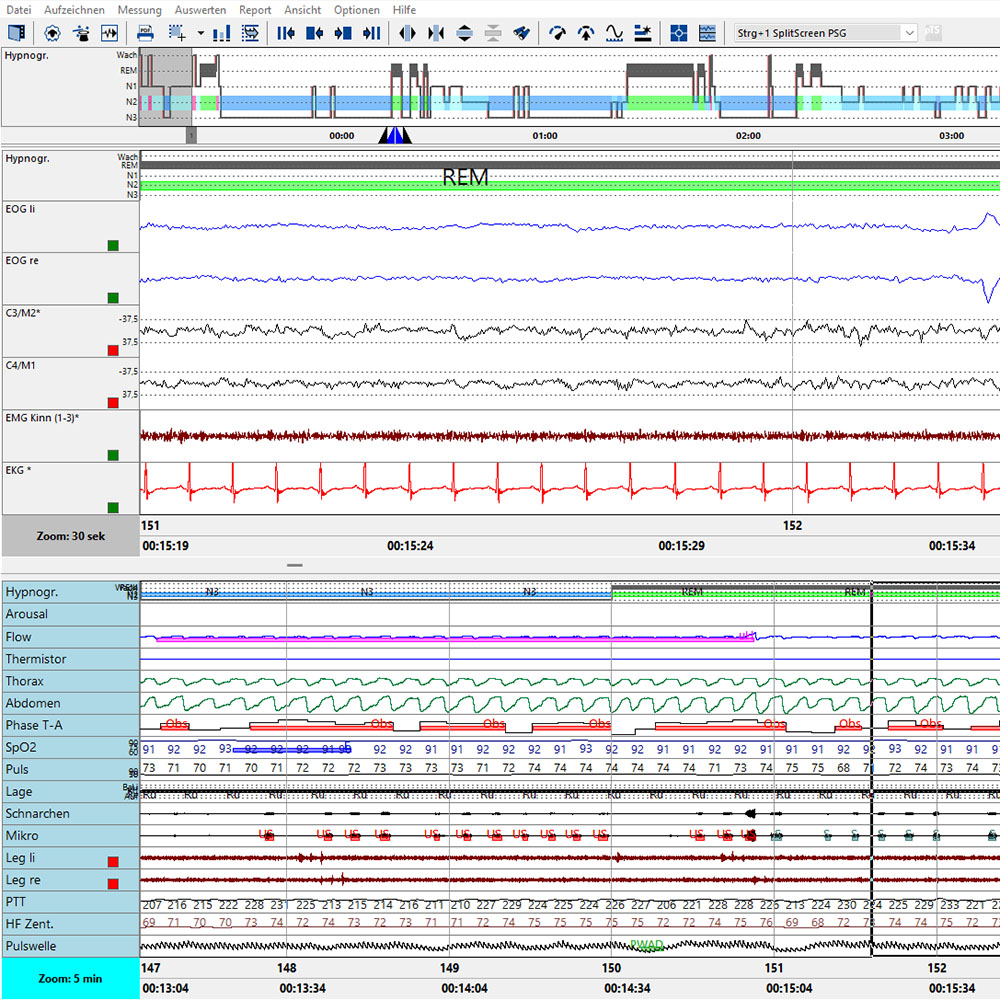This screenshot has height=1000, width=1000.
Task: Toggle the C4/M1 red status square
Action: coord(113,402)
